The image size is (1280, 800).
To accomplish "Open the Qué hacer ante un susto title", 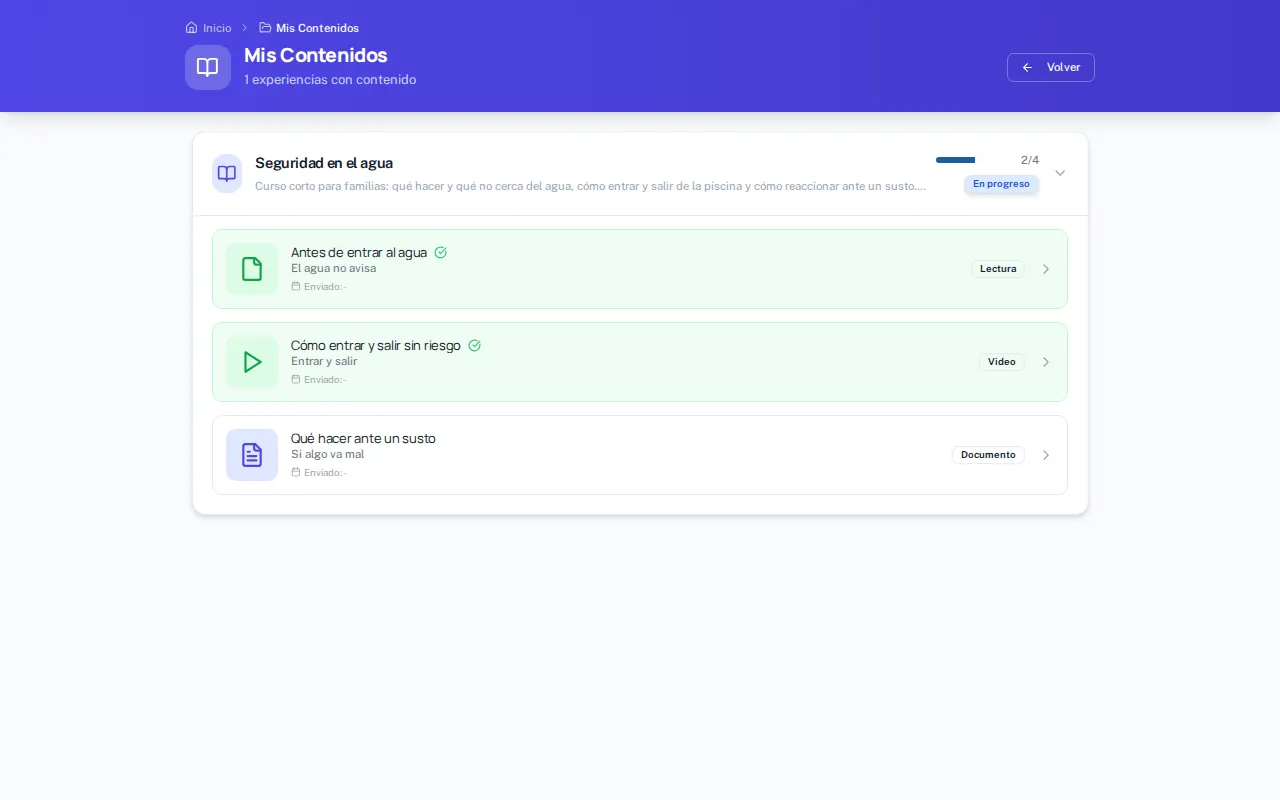I will point(363,439).
